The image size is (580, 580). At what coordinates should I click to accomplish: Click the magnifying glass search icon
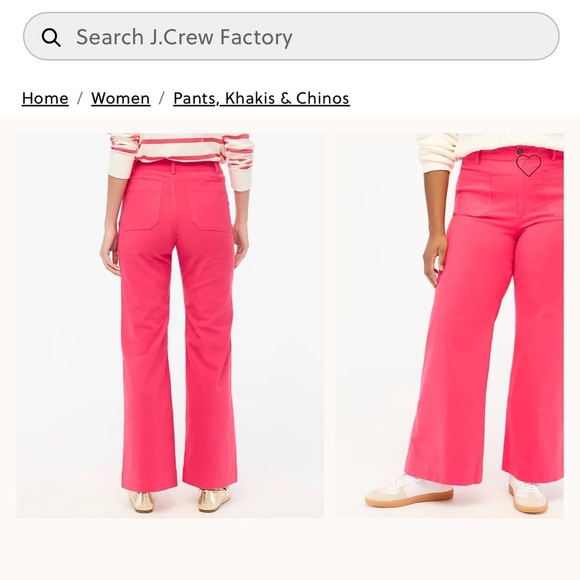pos(51,37)
